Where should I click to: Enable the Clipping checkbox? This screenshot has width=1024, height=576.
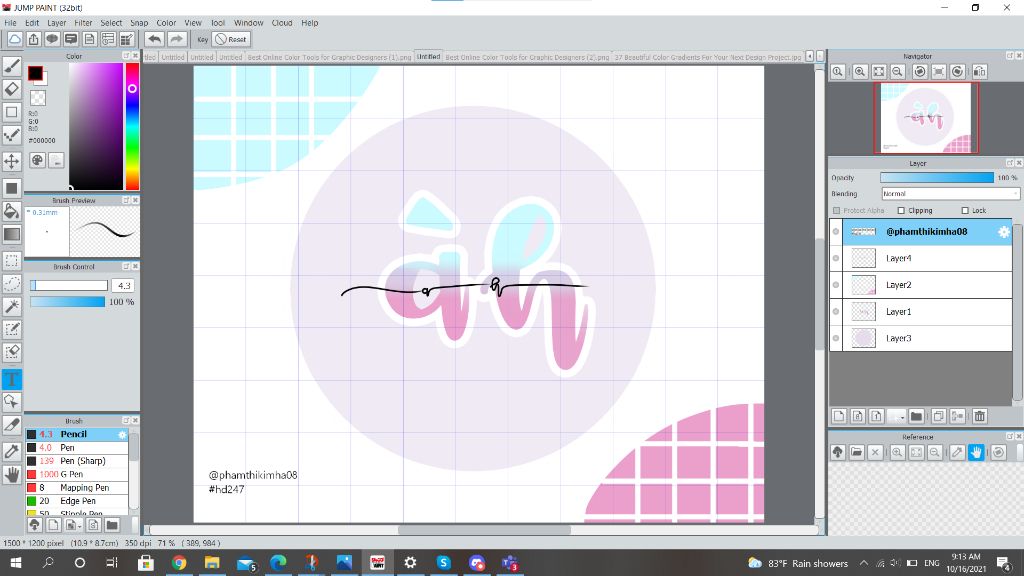[901, 210]
